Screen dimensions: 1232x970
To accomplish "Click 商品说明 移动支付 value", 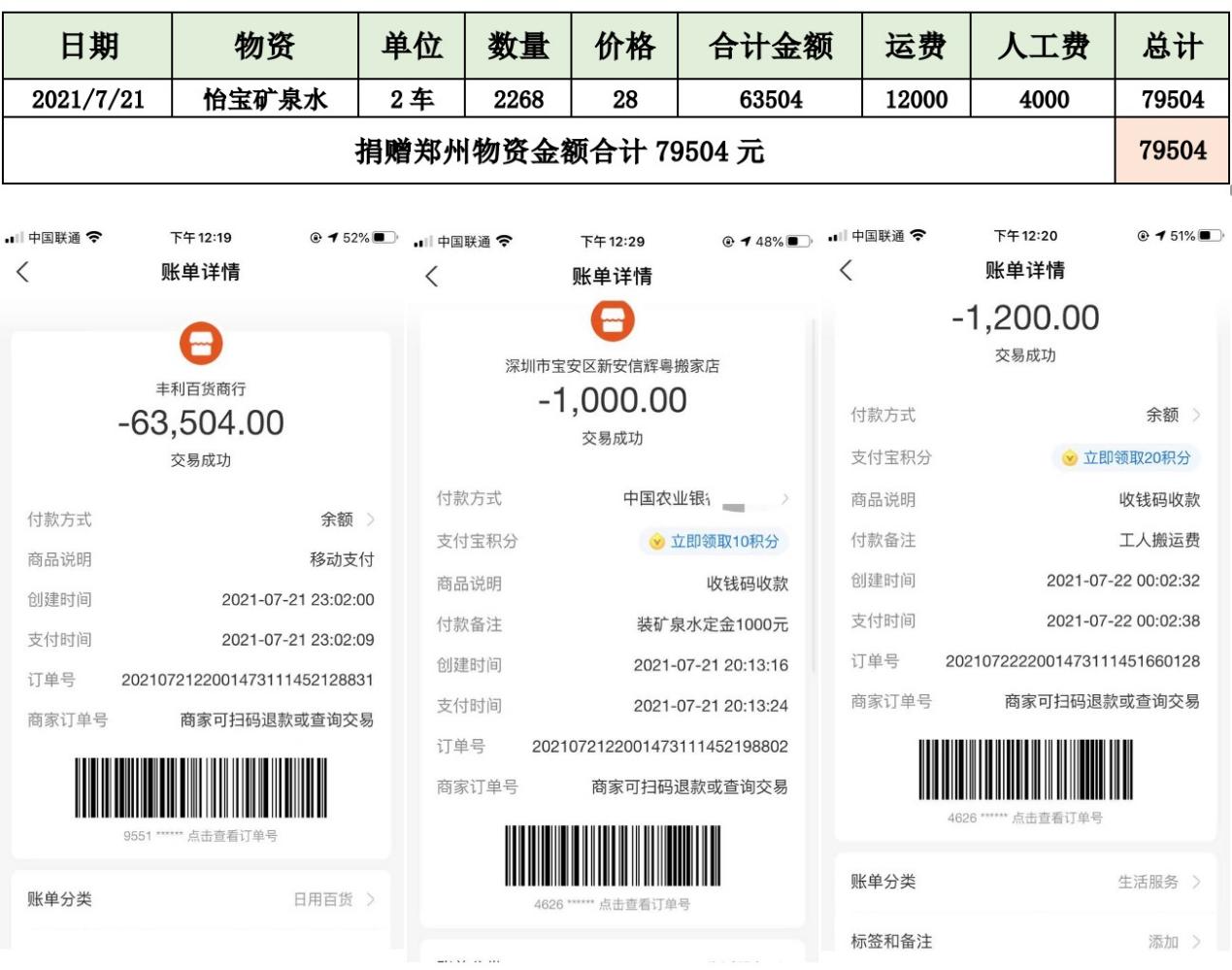I will [342, 560].
